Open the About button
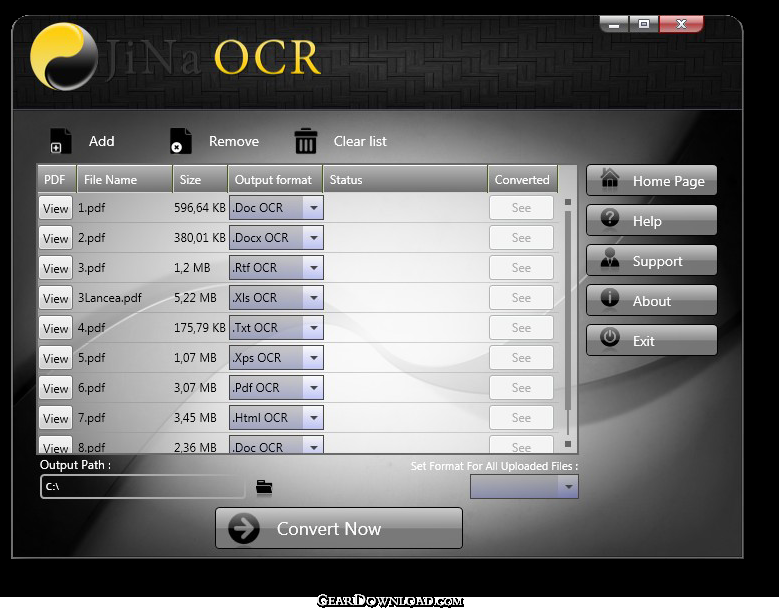Viewport: 780px width, 609px height. pos(652,301)
